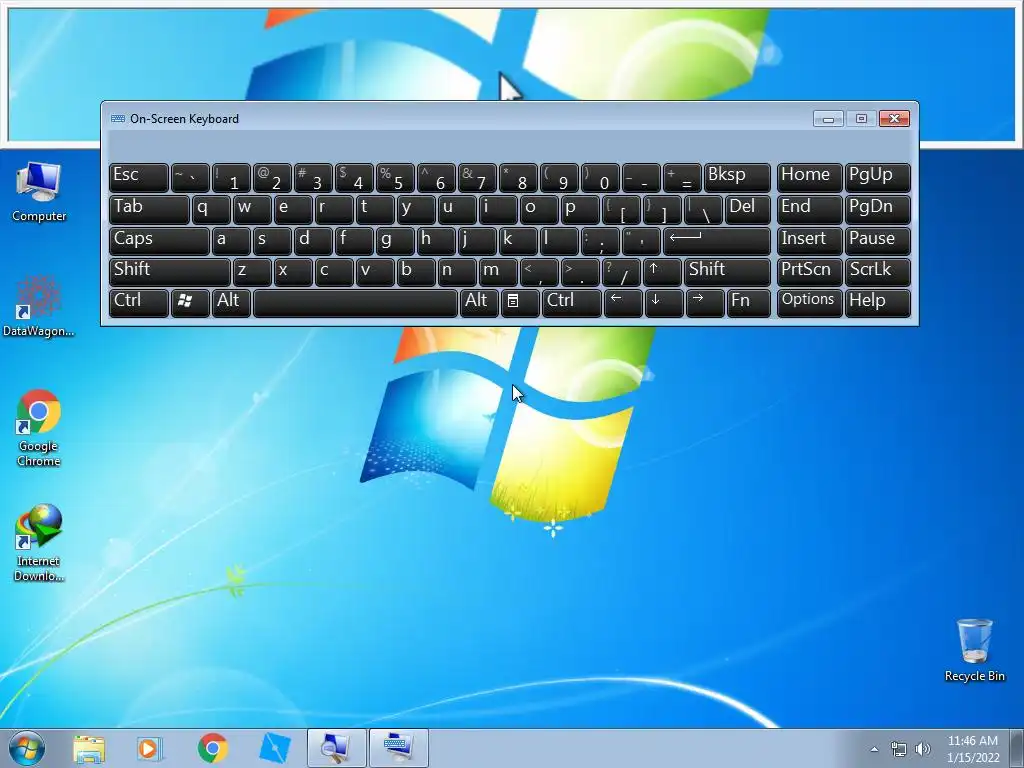Launch Windows Media Player from taskbar
This screenshot has height=768, width=1024.
[x=149, y=748]
